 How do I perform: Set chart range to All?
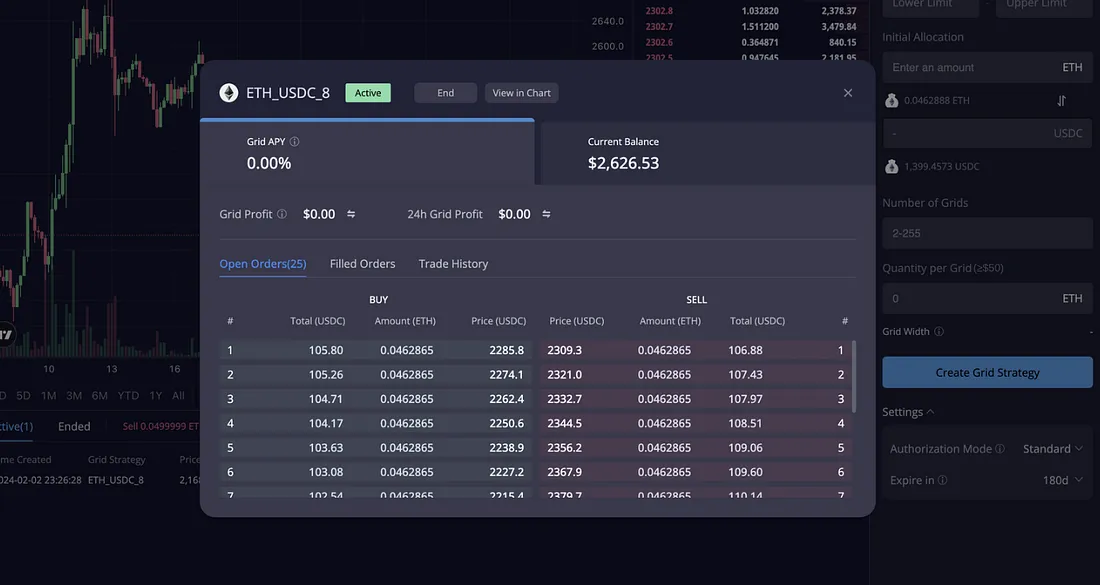point(178,396)
